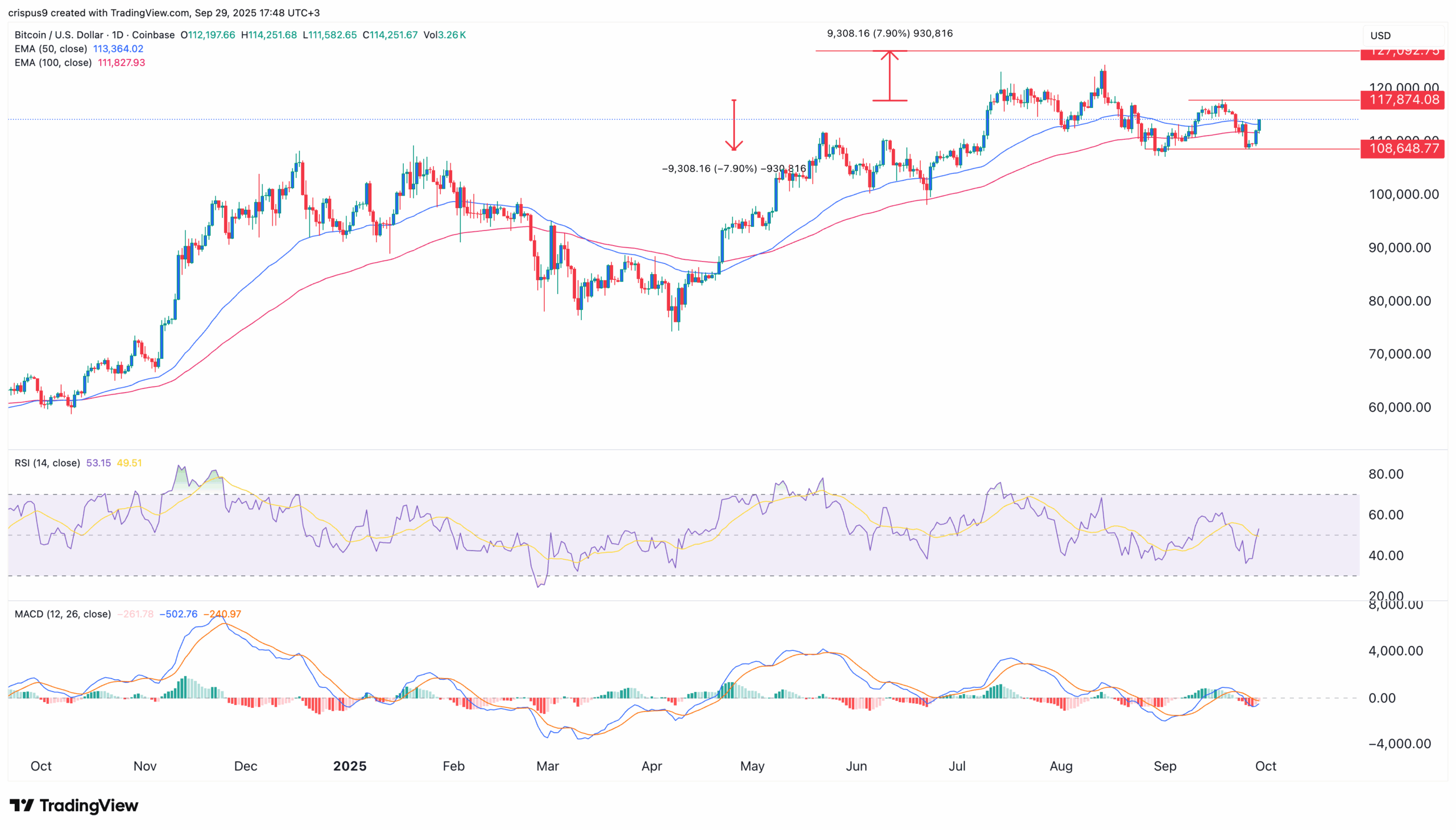Click the 1D interval label in header
Screen dimensions: 1456x830
point(118,35)
